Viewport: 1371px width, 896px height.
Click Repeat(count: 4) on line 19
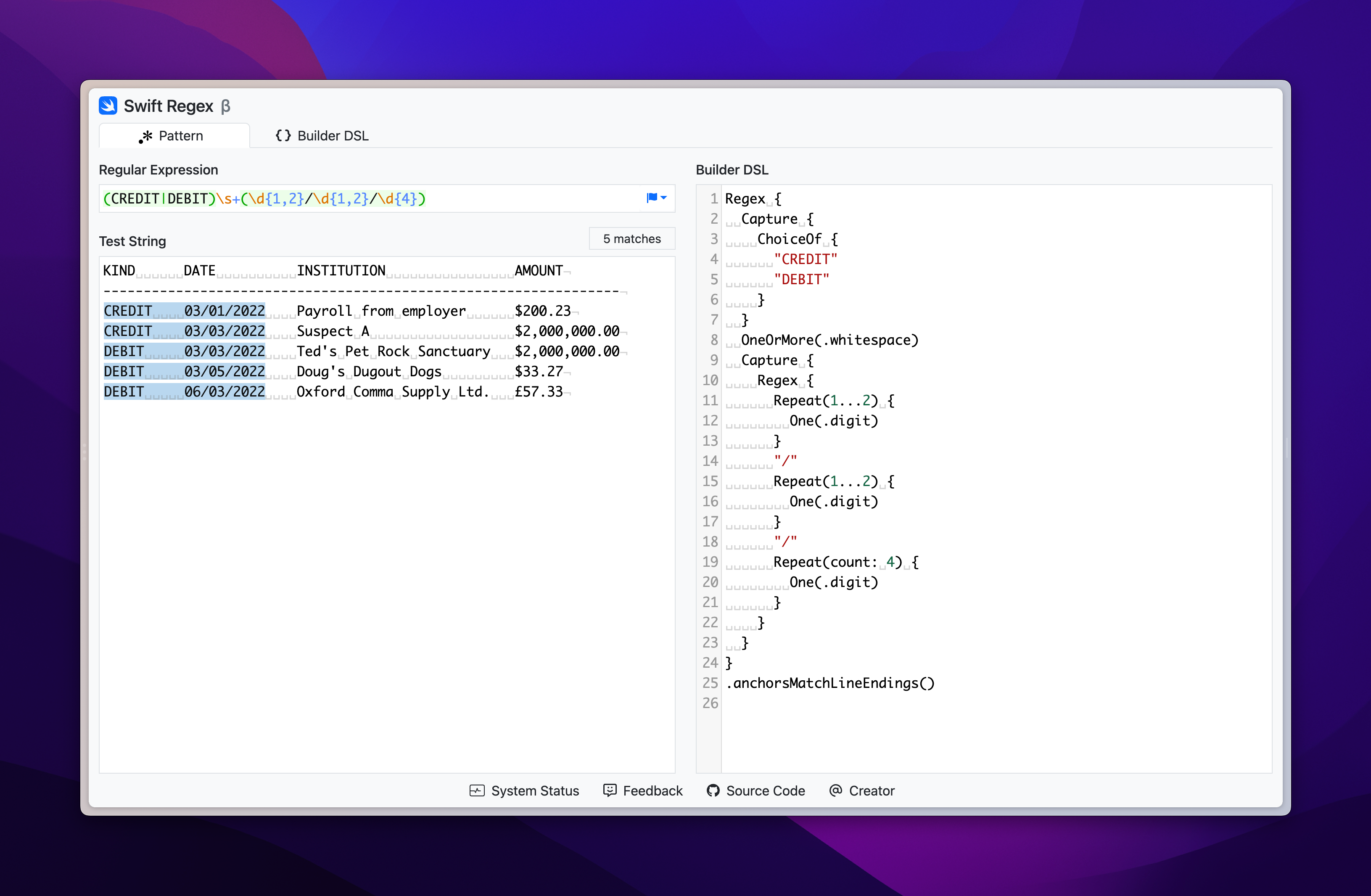pos(837,562)
